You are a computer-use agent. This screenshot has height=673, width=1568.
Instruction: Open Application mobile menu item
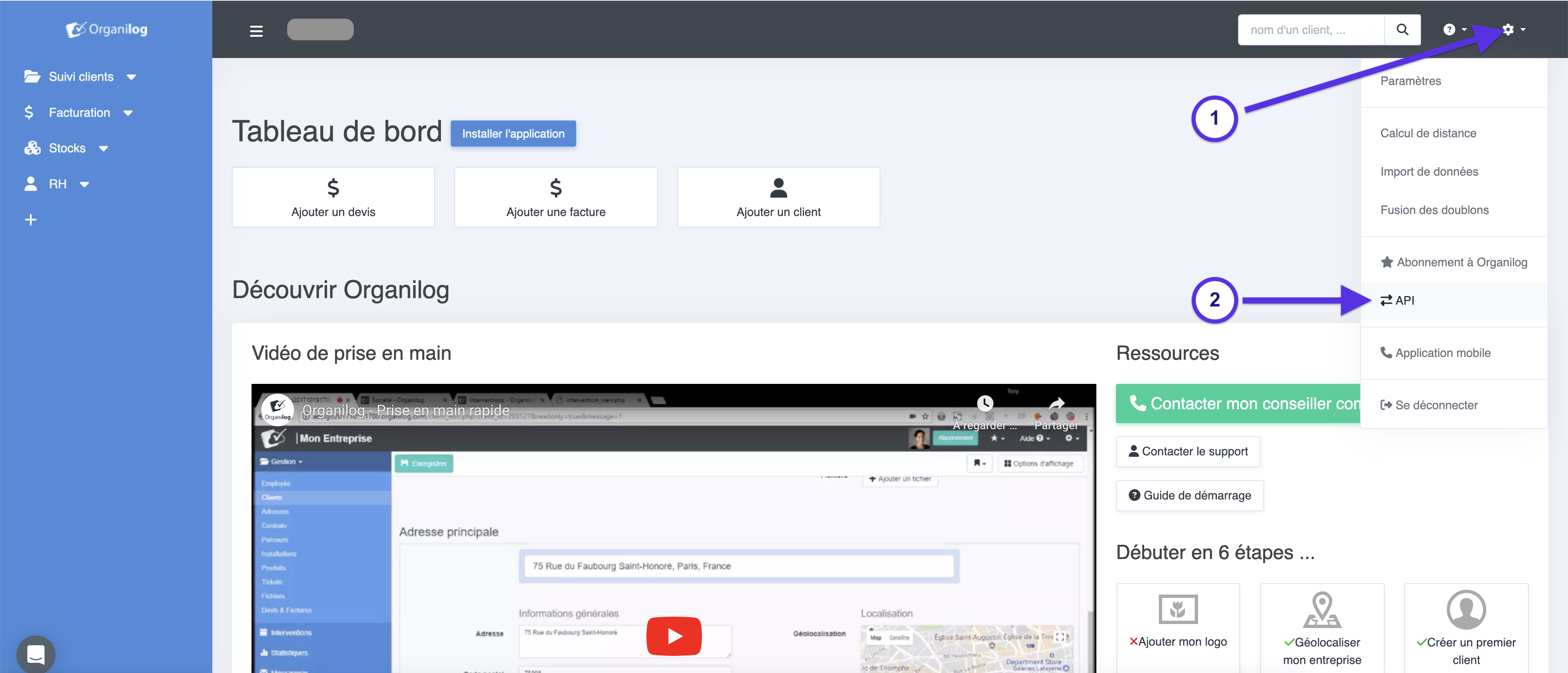click(1454, 353)
